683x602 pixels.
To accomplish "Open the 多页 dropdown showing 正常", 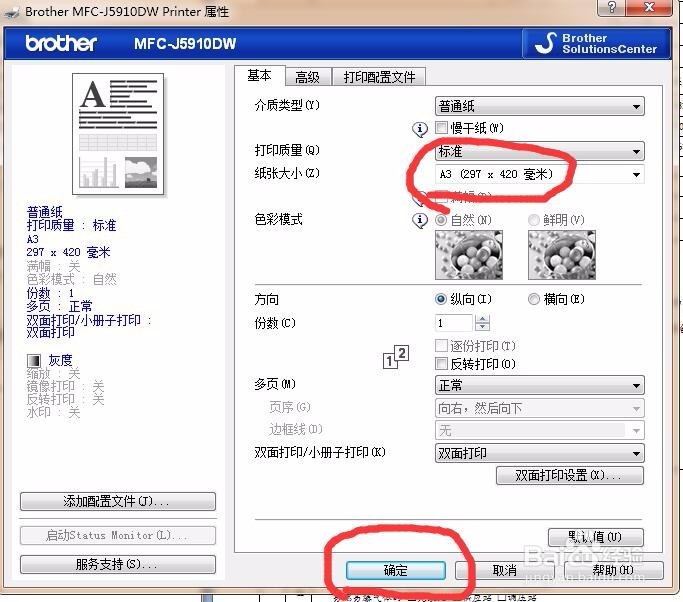I will point(540,386).
